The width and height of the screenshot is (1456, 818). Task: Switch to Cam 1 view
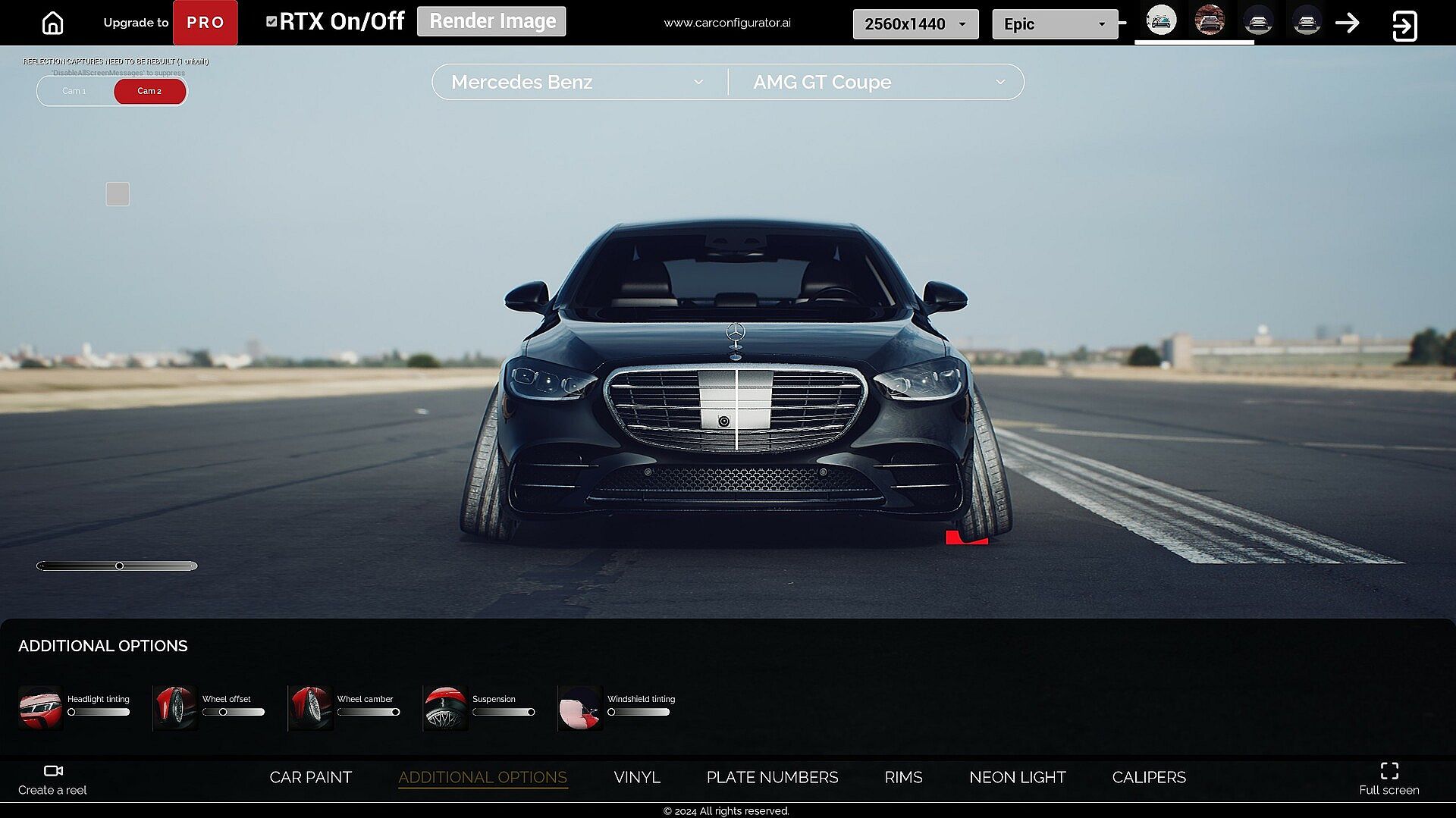pos(74,91)
